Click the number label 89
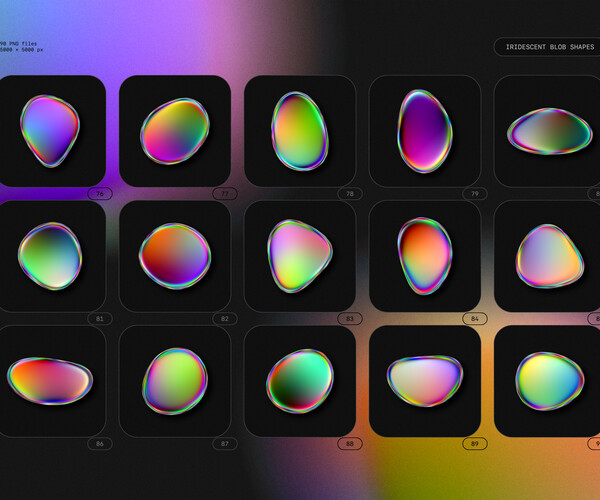Screen dimensions: 600x500 (x=474, y=444)
